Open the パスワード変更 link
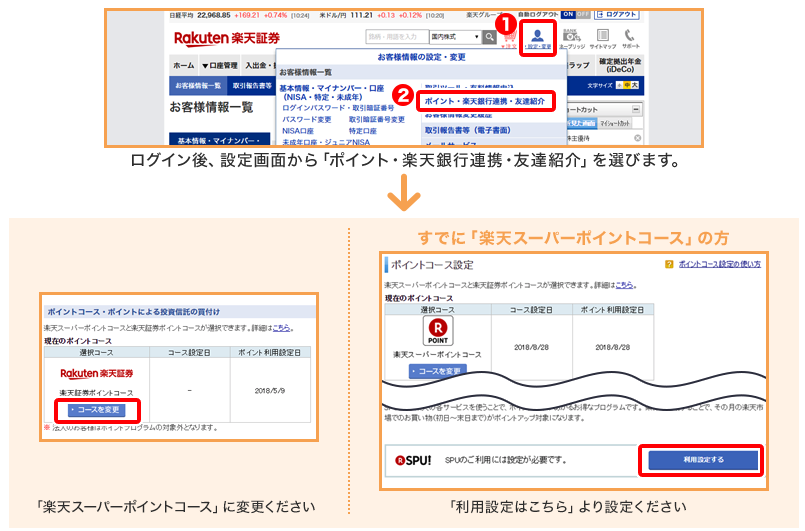 (x=306, y=119)
